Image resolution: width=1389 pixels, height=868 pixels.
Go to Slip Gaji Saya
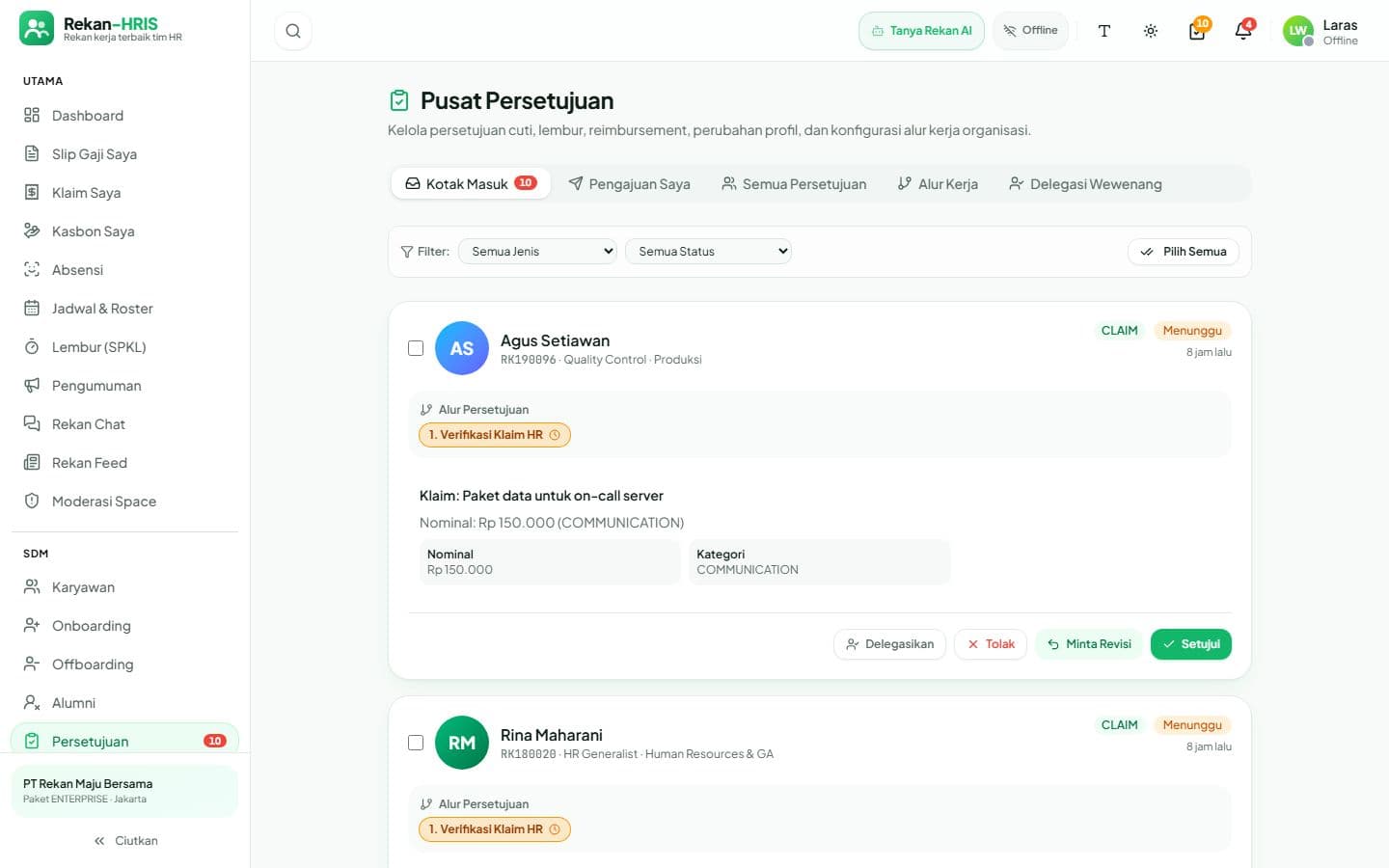(125, 154)
